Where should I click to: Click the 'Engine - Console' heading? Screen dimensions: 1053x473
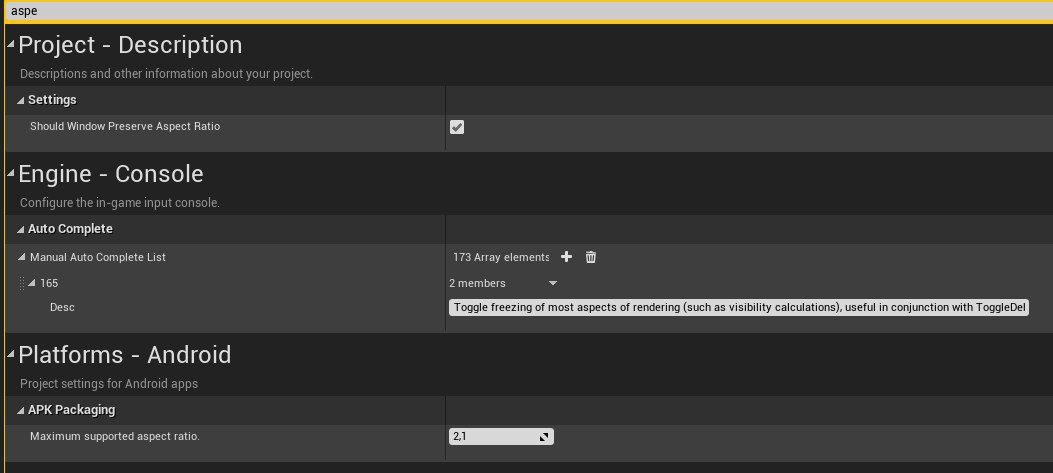pyautogui.click(x=111, y=173)
